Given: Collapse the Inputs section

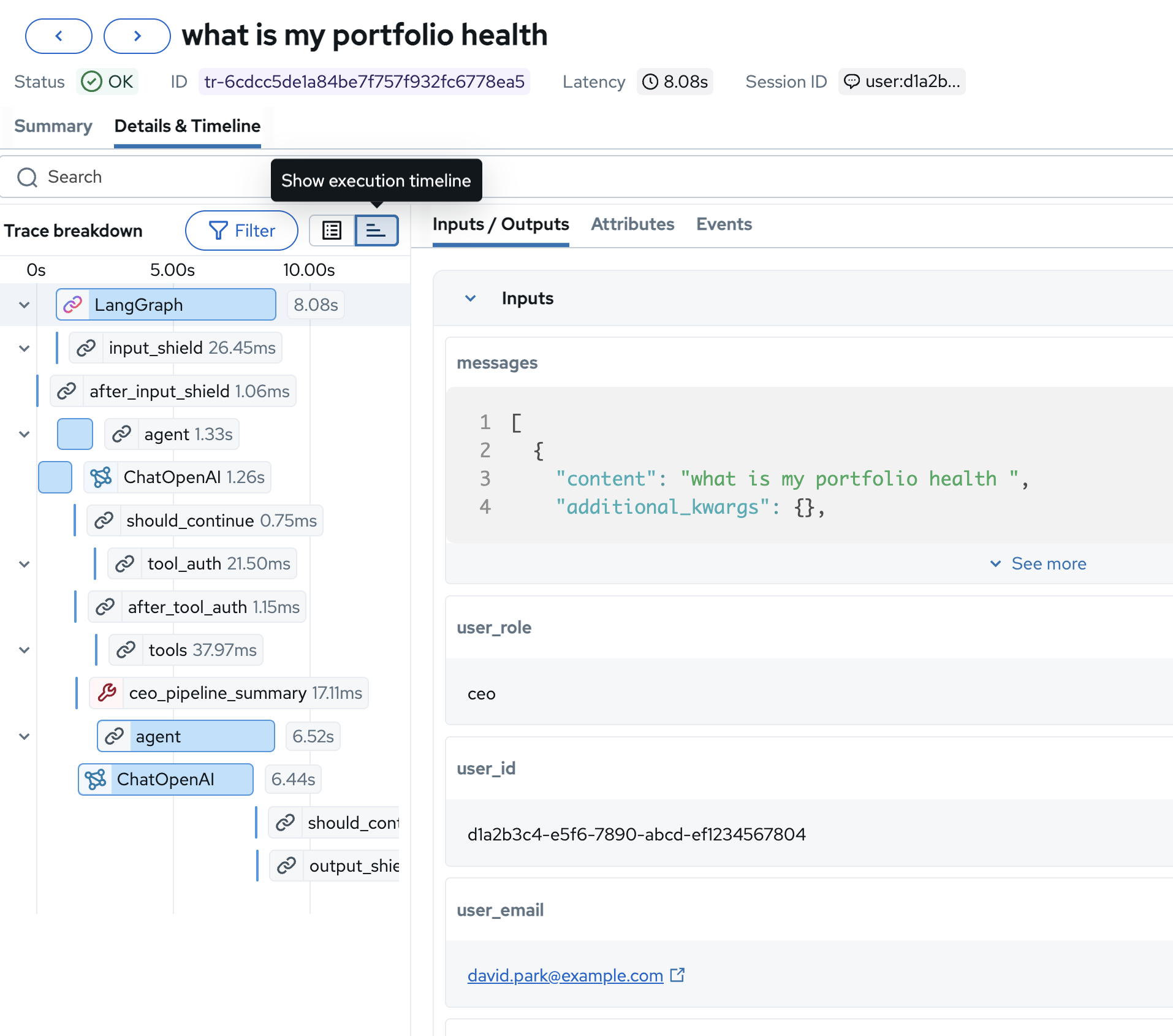Looking at the screenshot, I should pos(470,299).
